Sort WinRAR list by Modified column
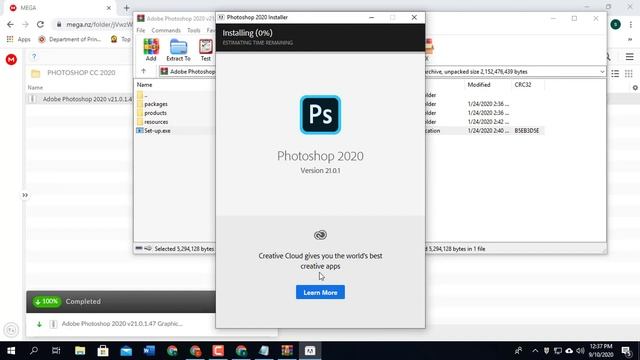The height and width of the screenshot is (360, 640). tap(479, 85)
